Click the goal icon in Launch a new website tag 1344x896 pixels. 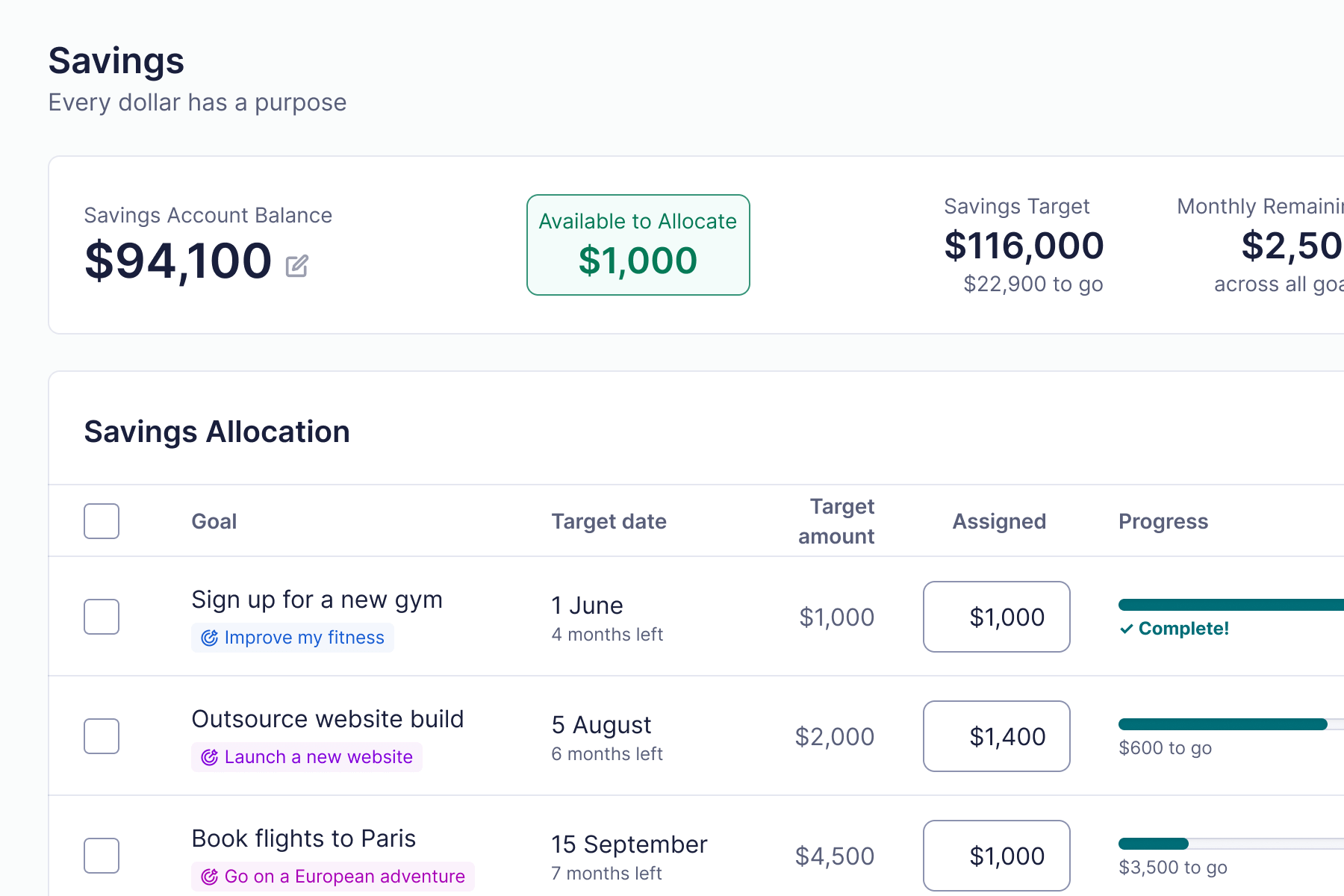210,757
